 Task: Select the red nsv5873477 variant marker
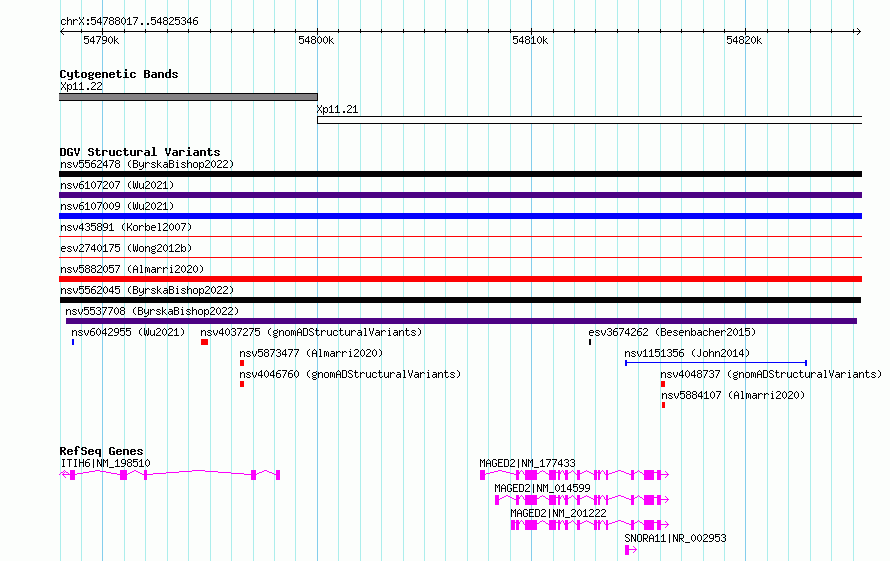point(242,363)
